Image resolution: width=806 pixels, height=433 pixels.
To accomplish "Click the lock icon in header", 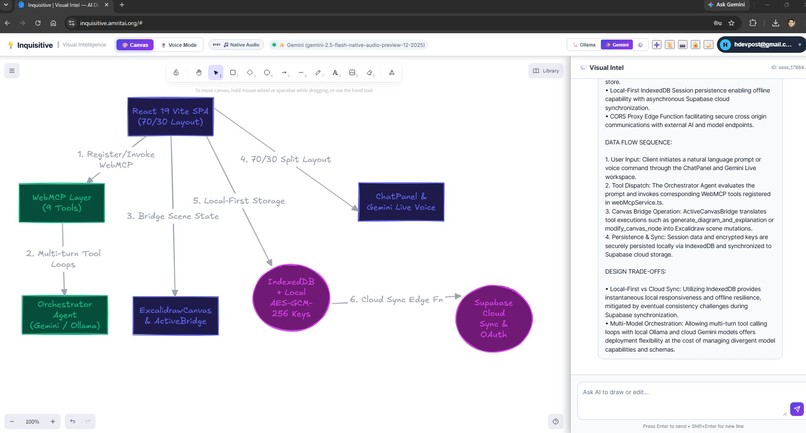I will coord(695,45).
